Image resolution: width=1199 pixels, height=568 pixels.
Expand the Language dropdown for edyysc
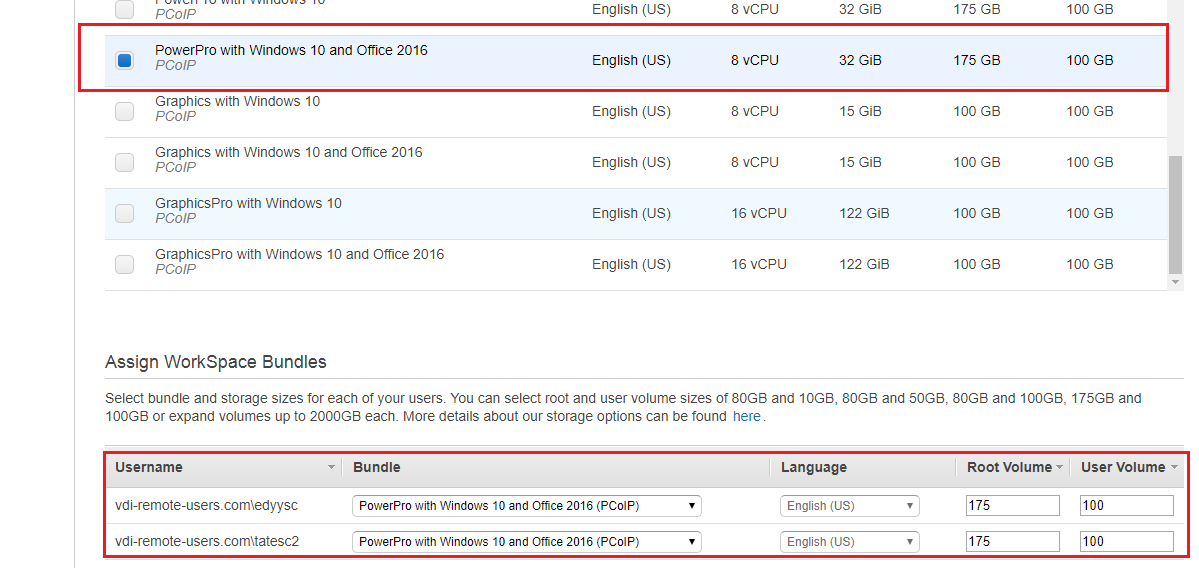click(x=849, y=506)
